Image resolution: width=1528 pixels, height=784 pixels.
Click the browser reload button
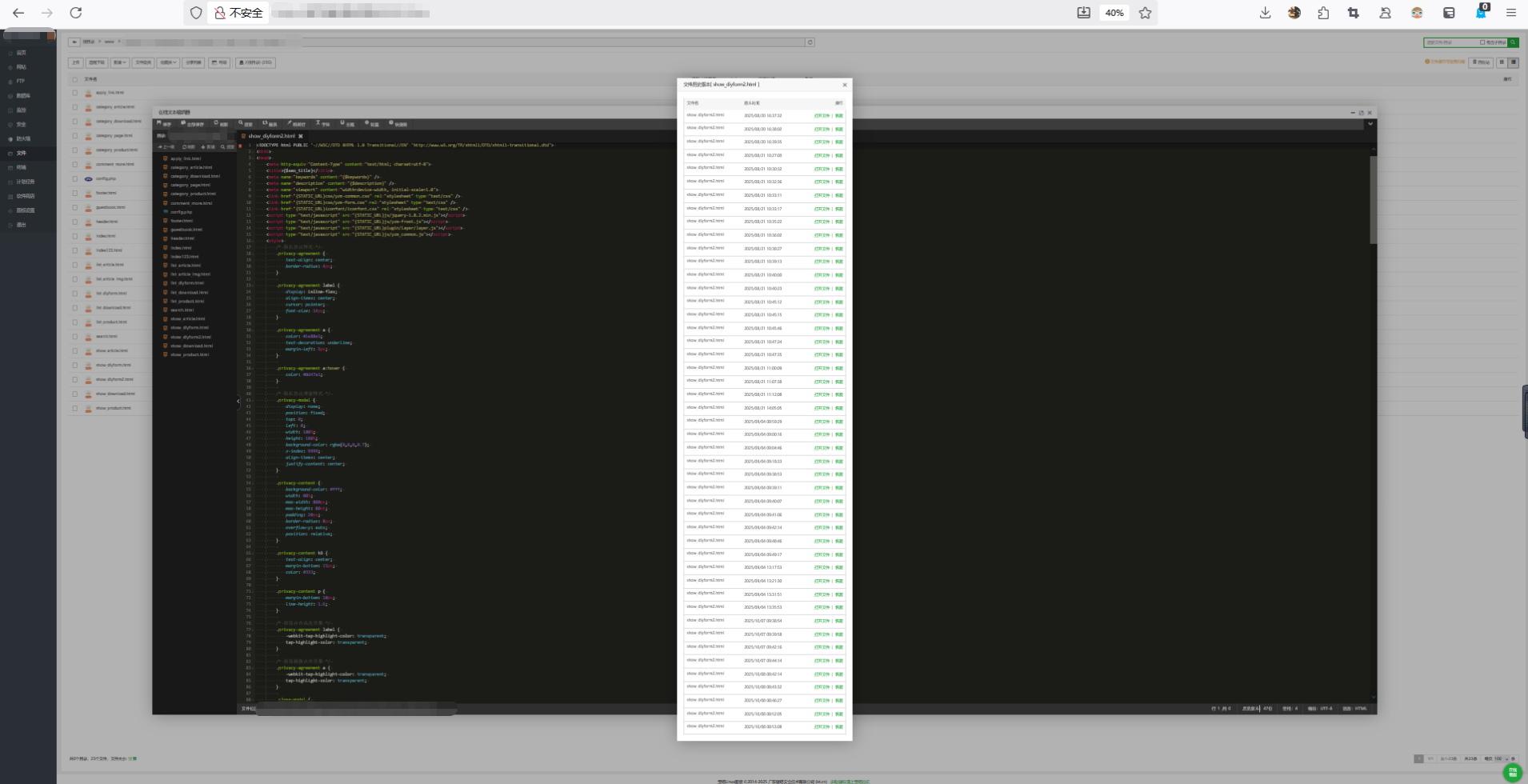[76, 13]
